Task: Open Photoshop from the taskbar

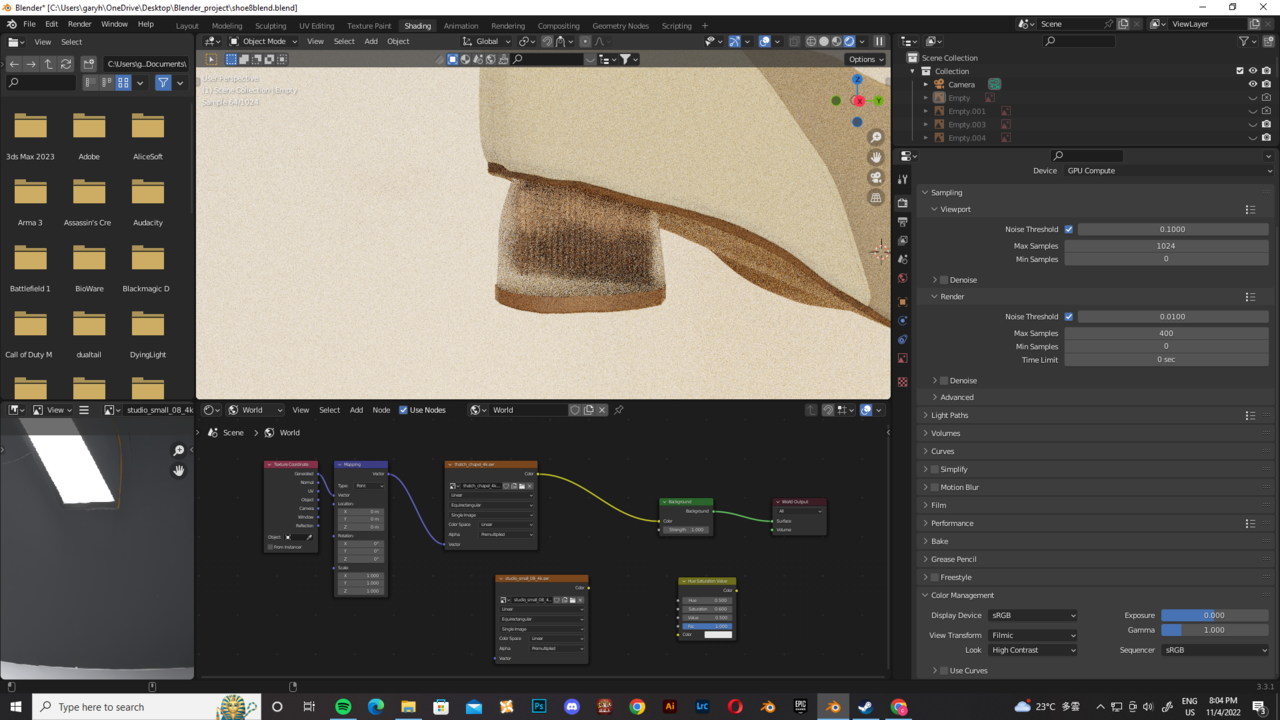Action: coord(539,707)
